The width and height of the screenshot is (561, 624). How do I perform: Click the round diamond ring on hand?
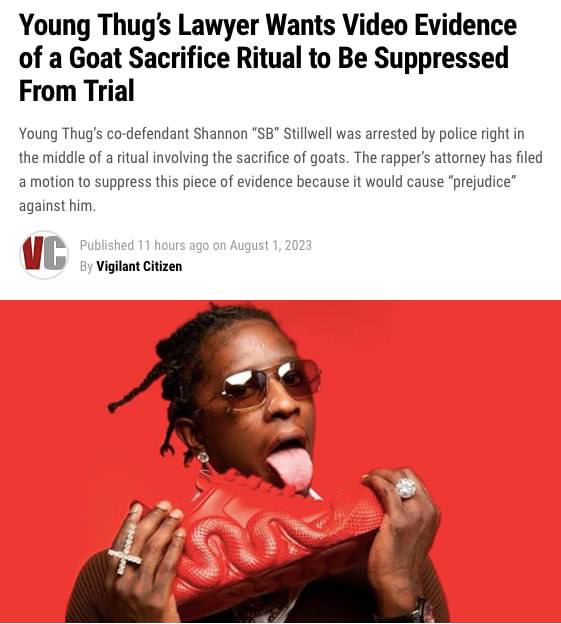point(405,487)
